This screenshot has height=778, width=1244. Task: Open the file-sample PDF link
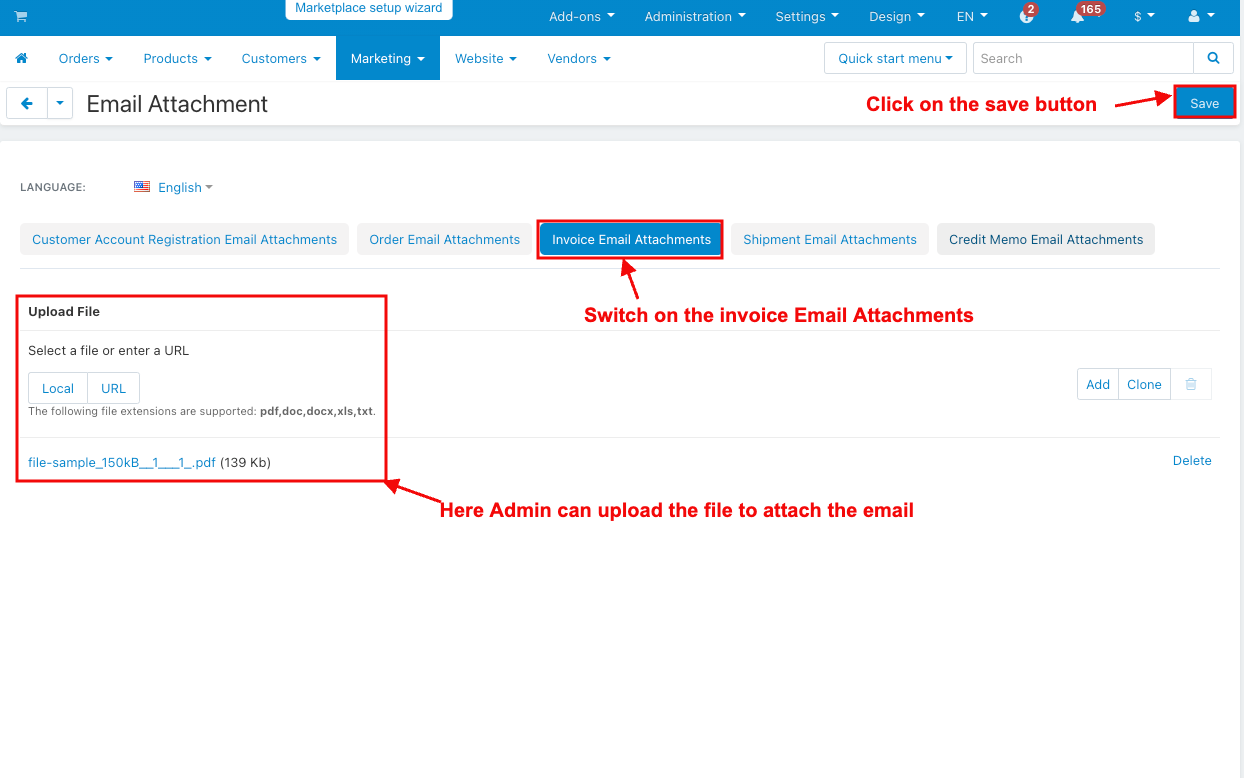122,462
